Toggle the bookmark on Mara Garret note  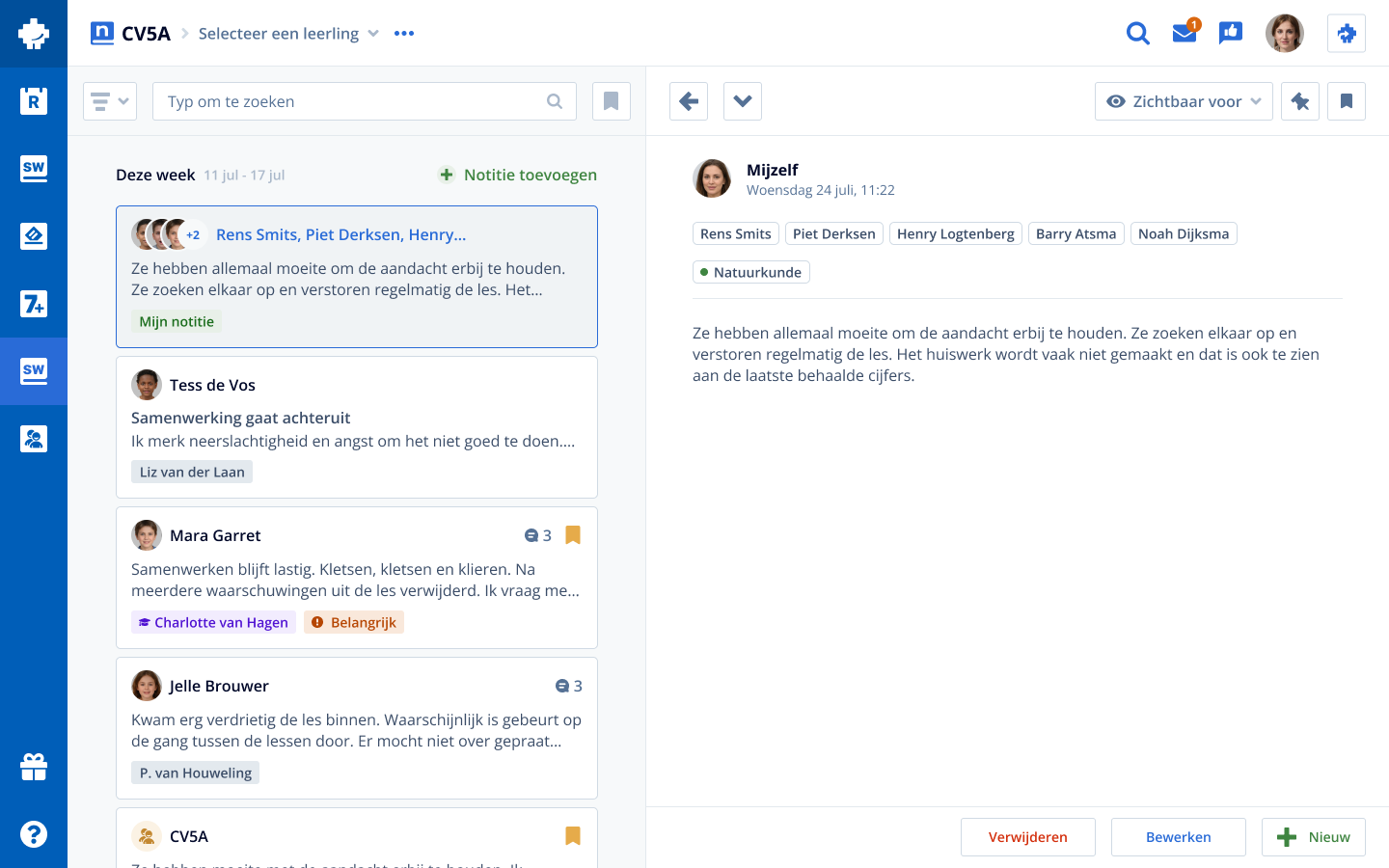[573, 535]
